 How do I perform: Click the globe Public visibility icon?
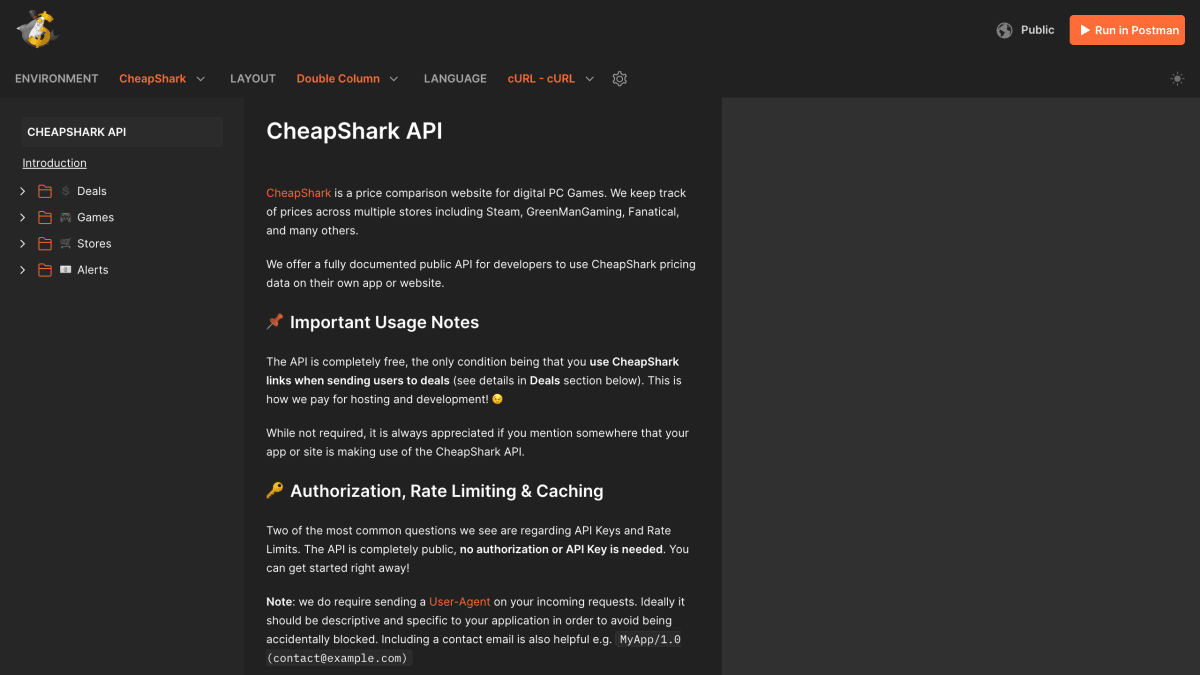(1004, 30)
